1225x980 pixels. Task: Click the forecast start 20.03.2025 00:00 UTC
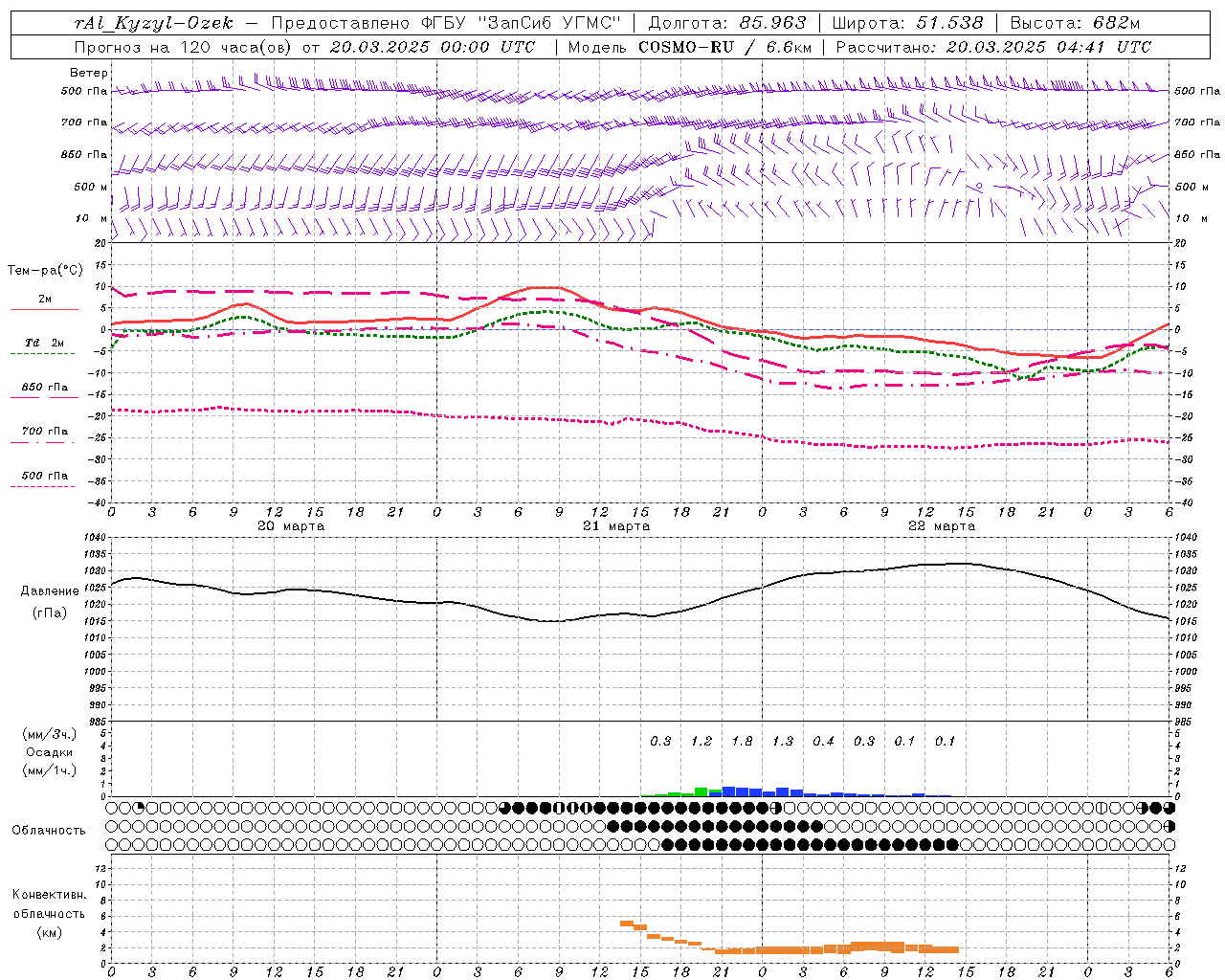[x=433, y=47]
